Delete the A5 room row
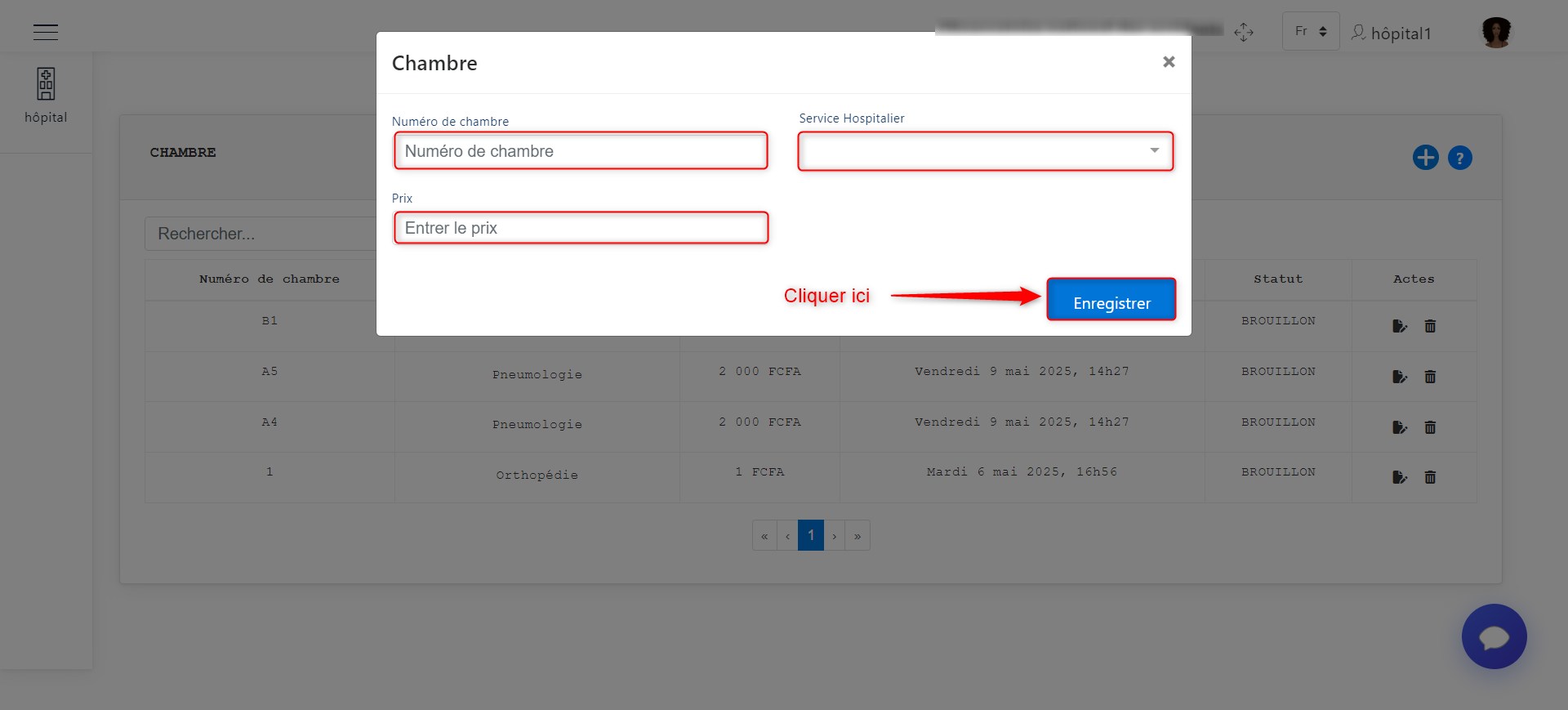The image size is (1568, 710). 1430,377
